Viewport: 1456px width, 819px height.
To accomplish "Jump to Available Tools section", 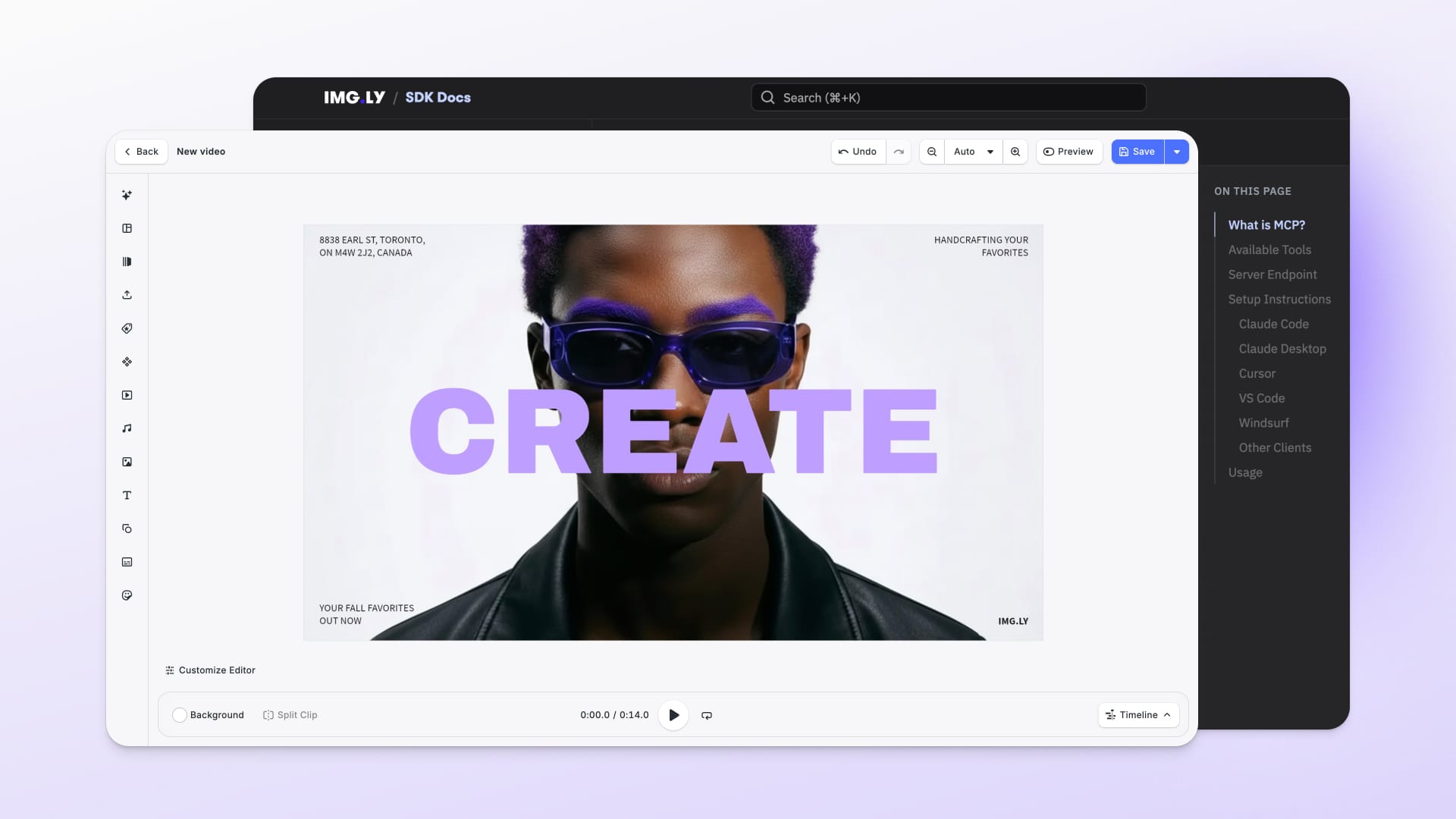I will pyautogui.click(x=1269, y=249).
